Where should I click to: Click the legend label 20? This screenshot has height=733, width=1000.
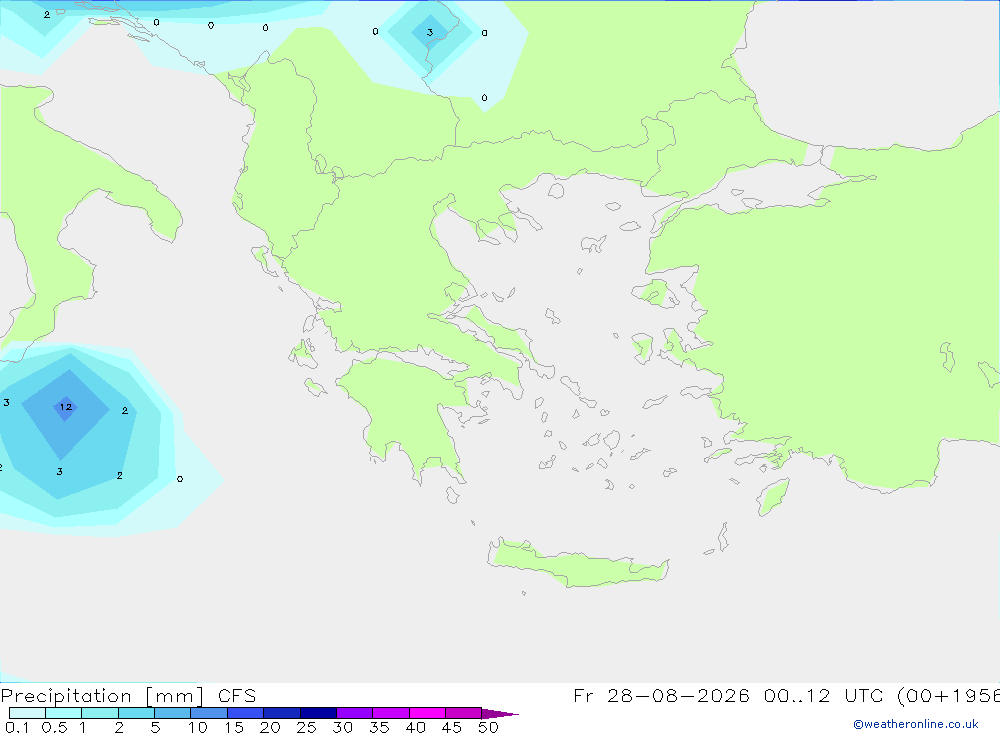pos(270,727)
